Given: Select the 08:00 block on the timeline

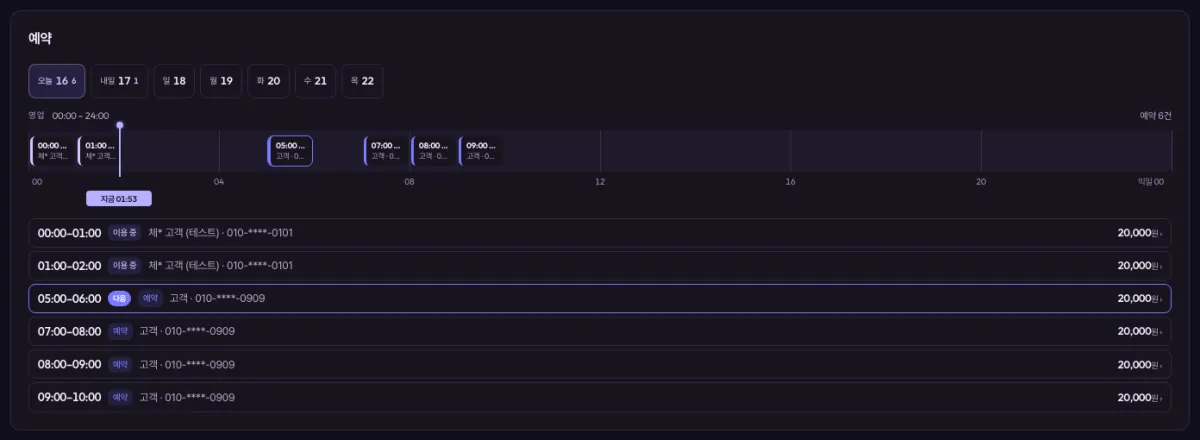Looking at the screenshot, I should [x=432, y=151].
